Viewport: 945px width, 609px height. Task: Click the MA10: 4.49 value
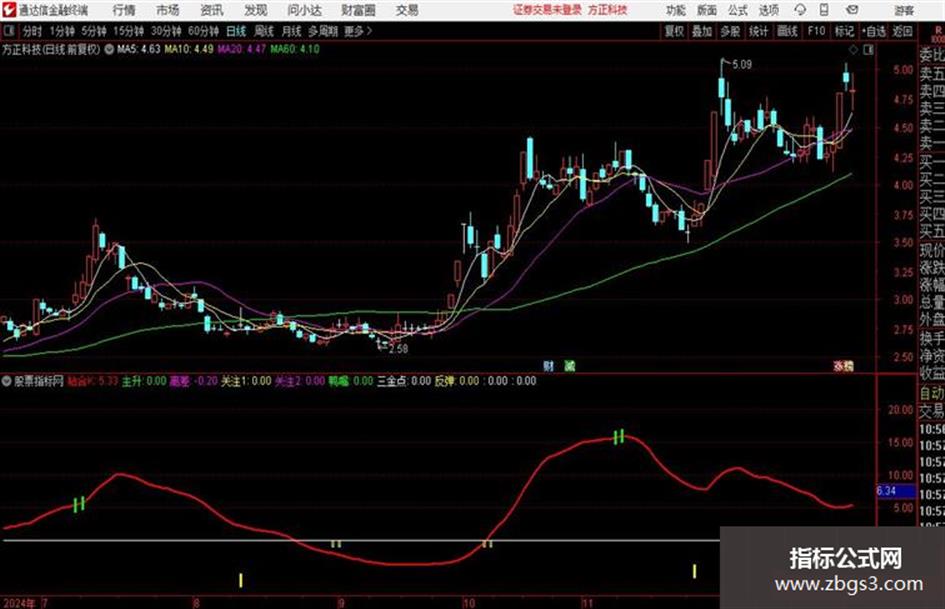coord(189,49)
